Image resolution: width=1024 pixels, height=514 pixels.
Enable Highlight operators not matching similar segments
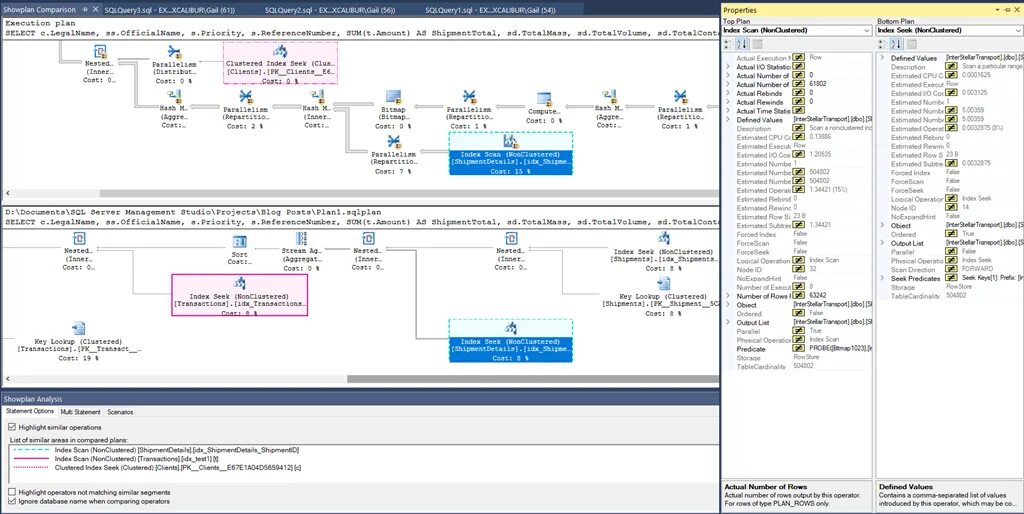(12, 492)
